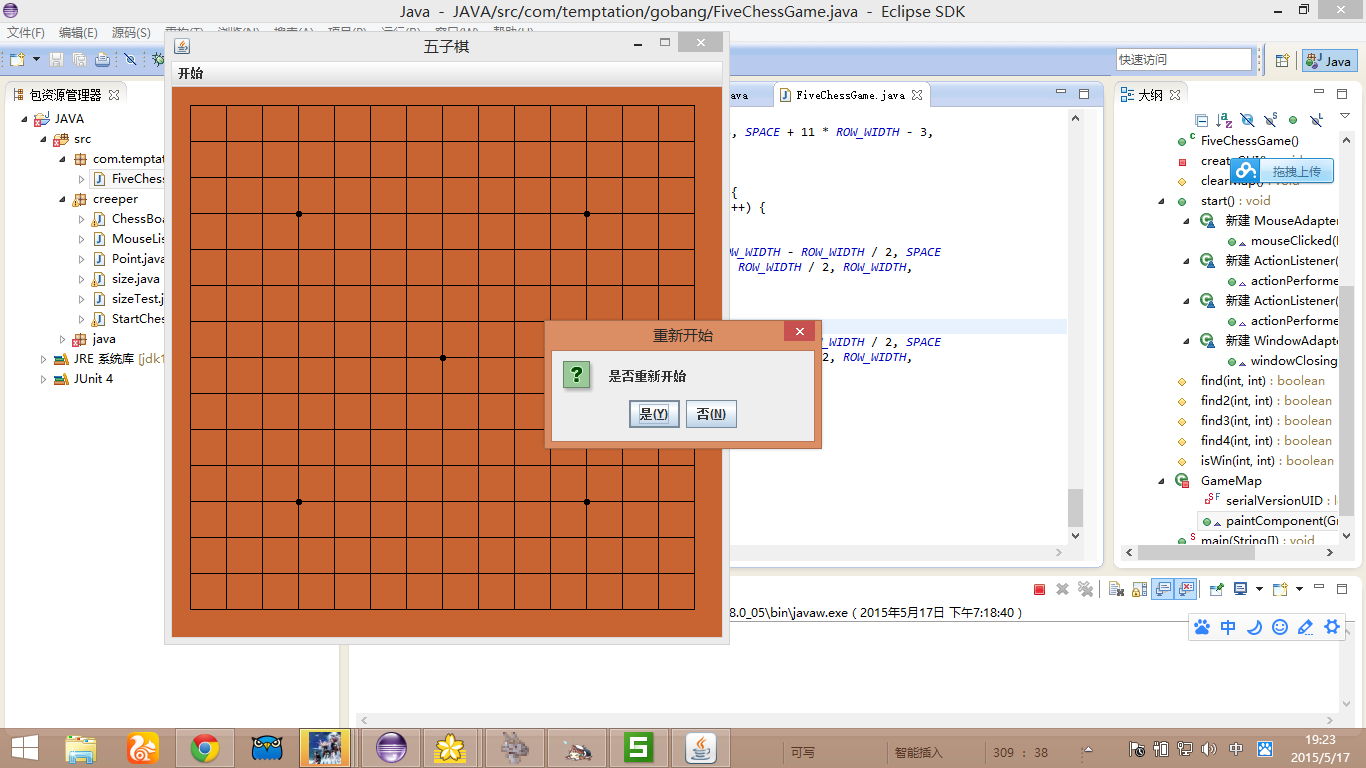The width and height of the screenshot is (1366, 768).
Task: Click the New file toolbar icon
Action: point(17,60)
